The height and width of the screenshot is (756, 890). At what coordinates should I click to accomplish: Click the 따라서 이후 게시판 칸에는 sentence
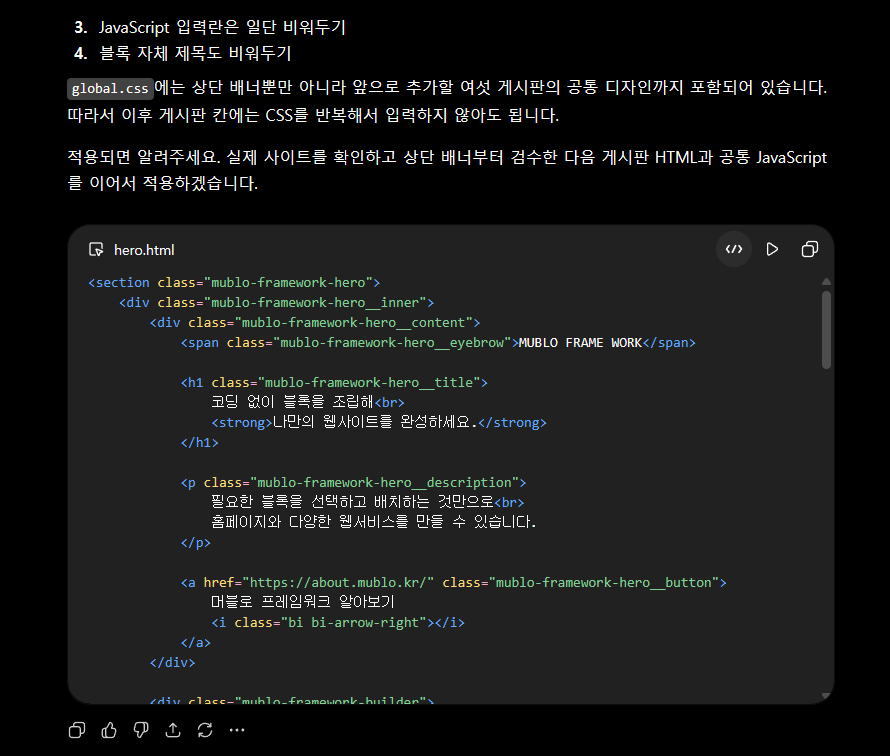click(313, 115)
